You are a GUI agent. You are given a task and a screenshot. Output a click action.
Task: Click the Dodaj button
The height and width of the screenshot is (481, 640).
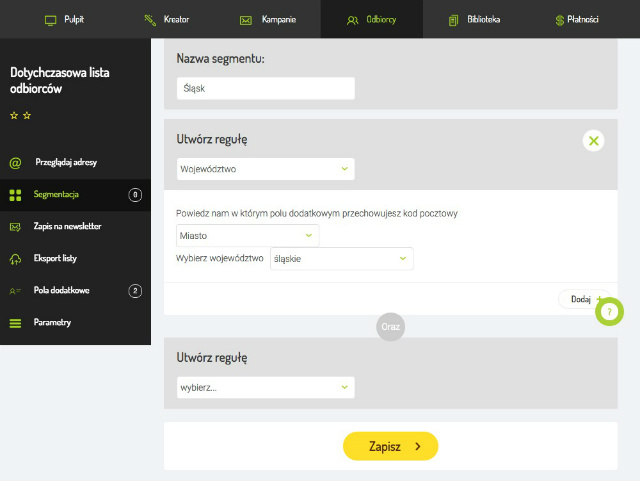582,299
